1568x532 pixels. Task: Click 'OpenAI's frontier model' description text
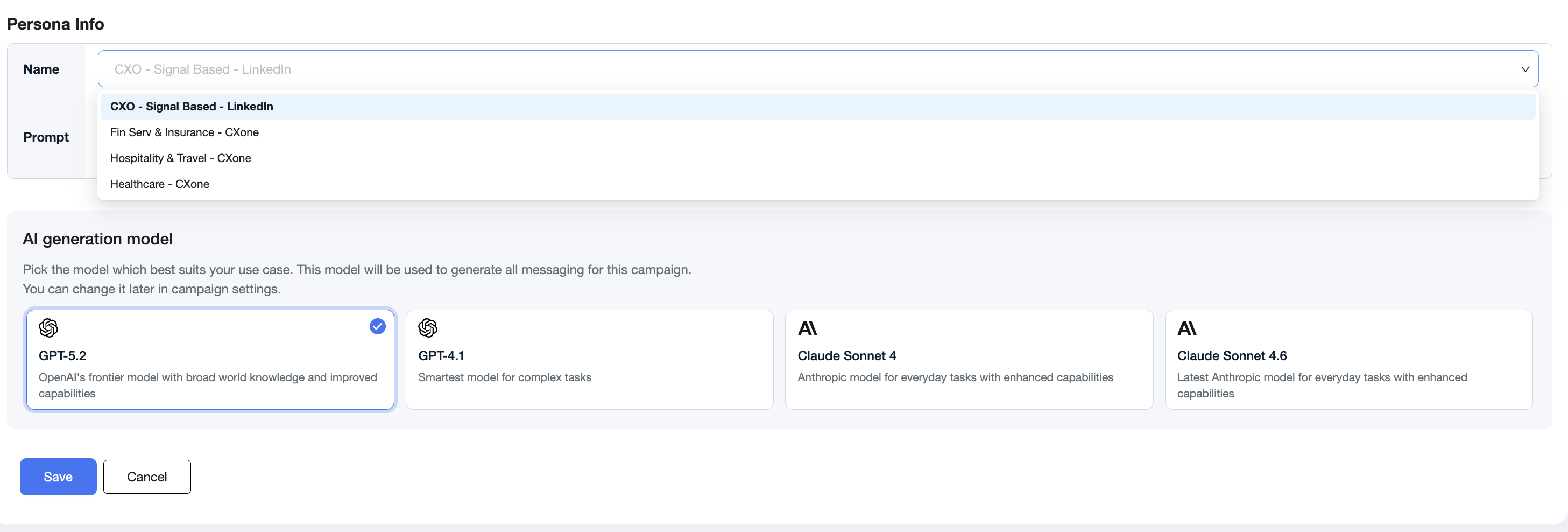[208, 385]
